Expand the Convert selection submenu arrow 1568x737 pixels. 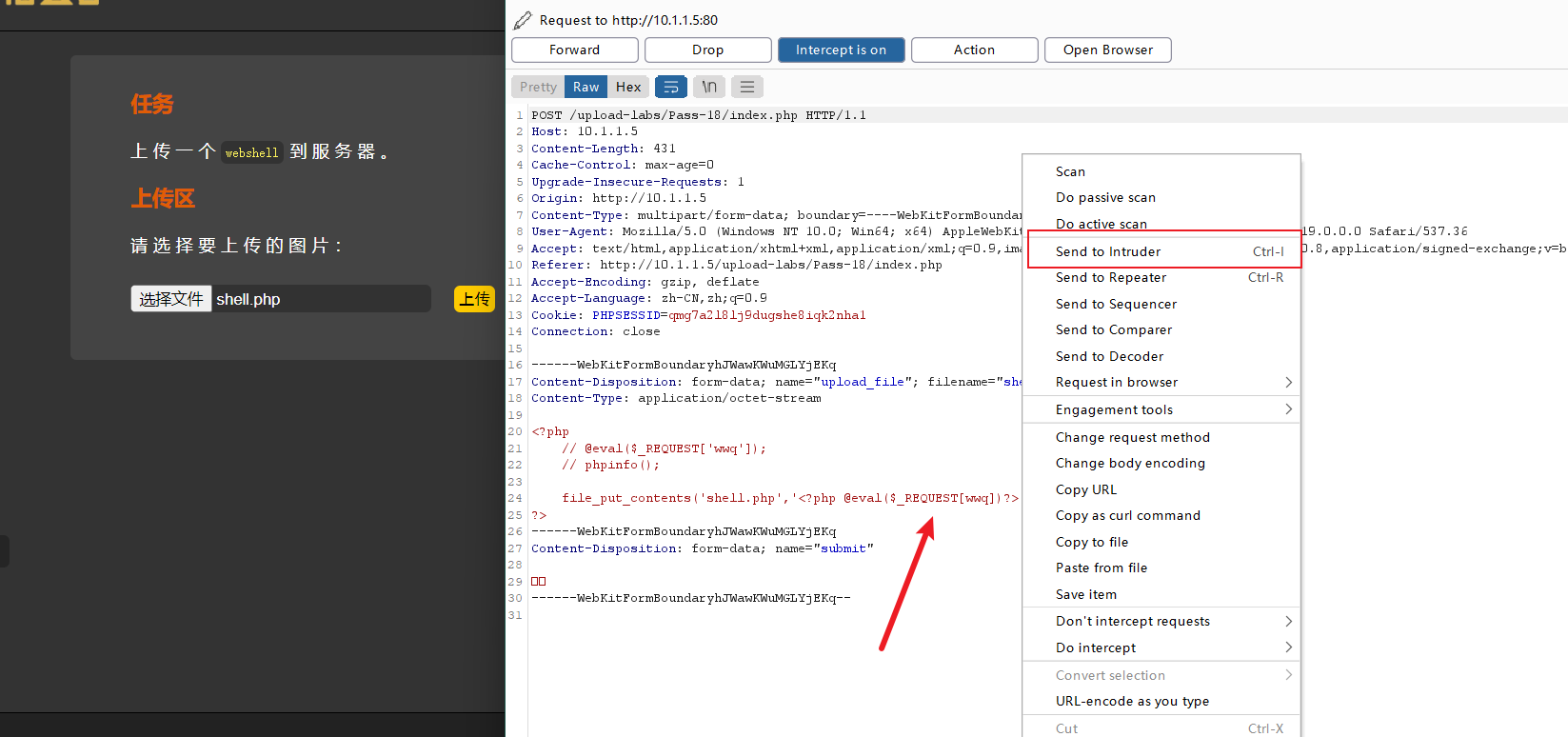point(1289,675)
